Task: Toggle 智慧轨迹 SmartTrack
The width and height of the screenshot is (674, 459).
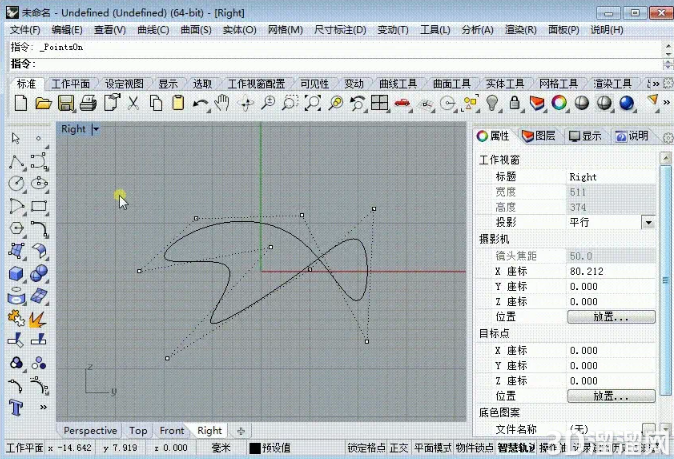Action: 516,448
